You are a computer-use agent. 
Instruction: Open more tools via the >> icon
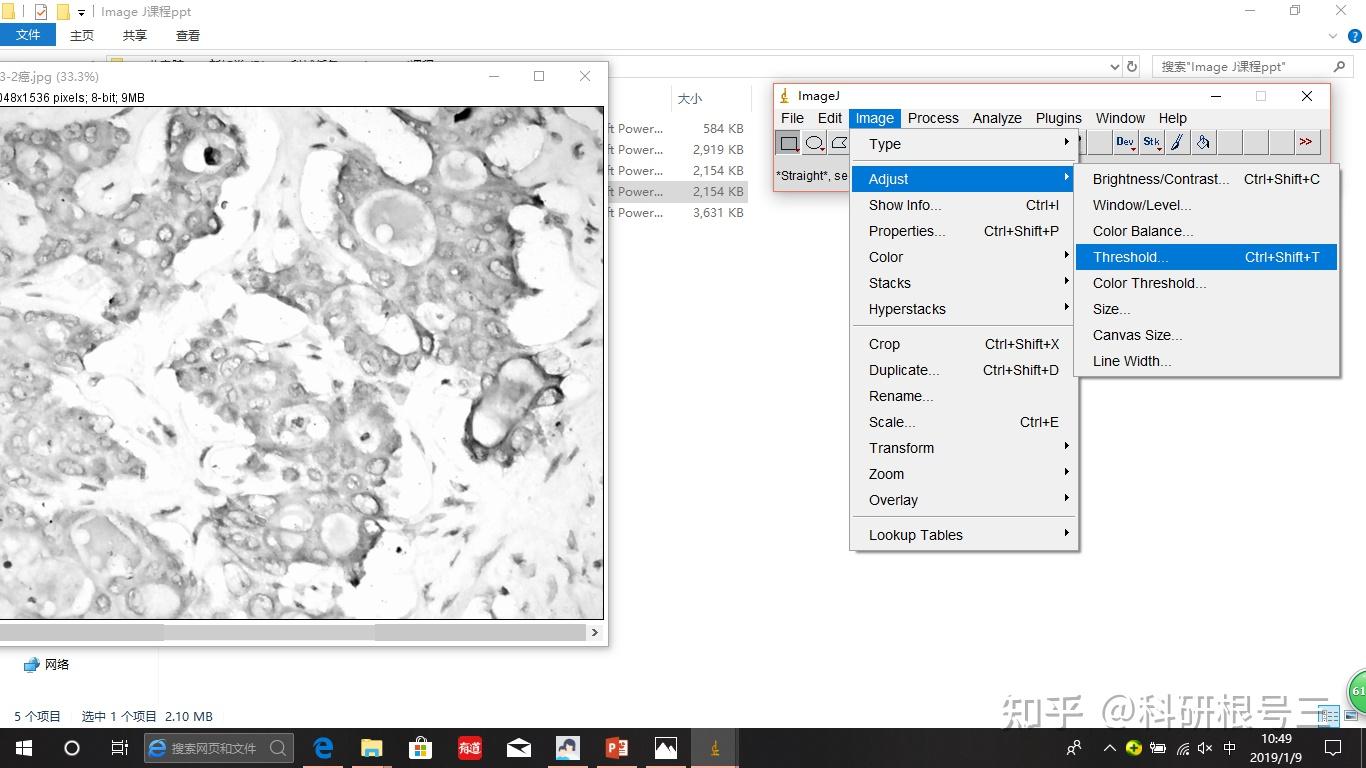pos(1306,143)
